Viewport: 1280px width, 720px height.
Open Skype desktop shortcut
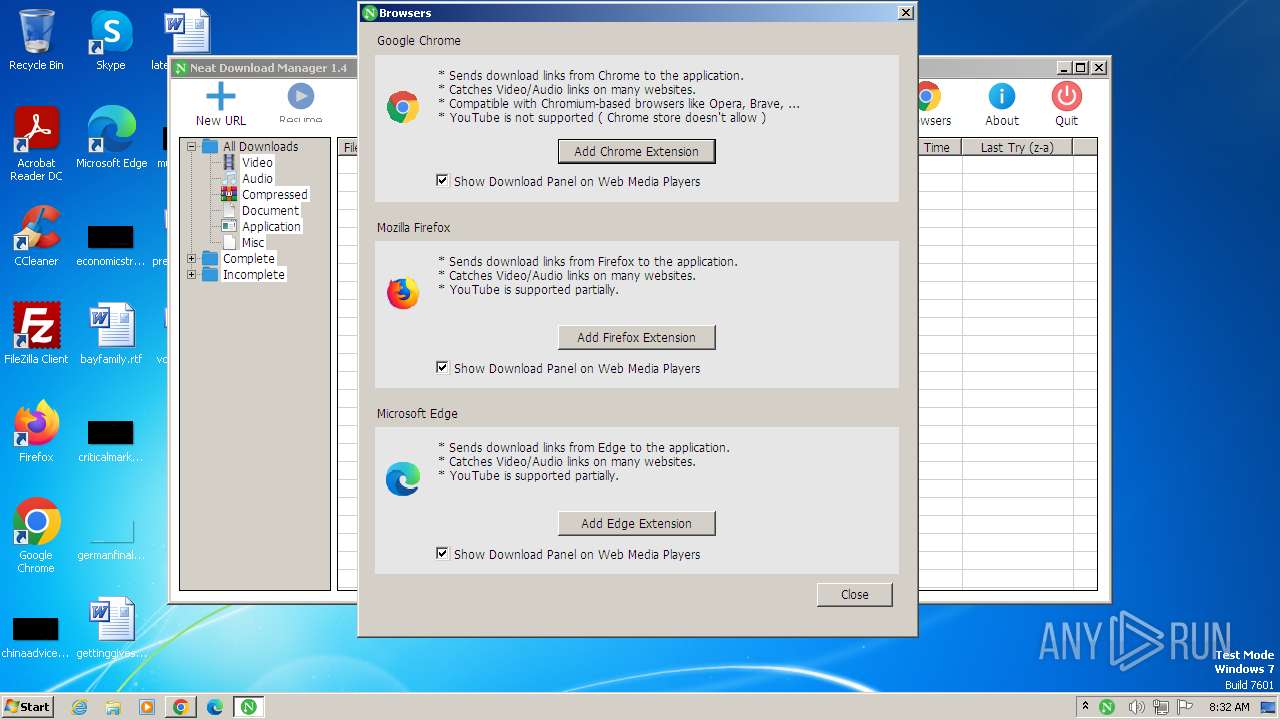(110, 40)
